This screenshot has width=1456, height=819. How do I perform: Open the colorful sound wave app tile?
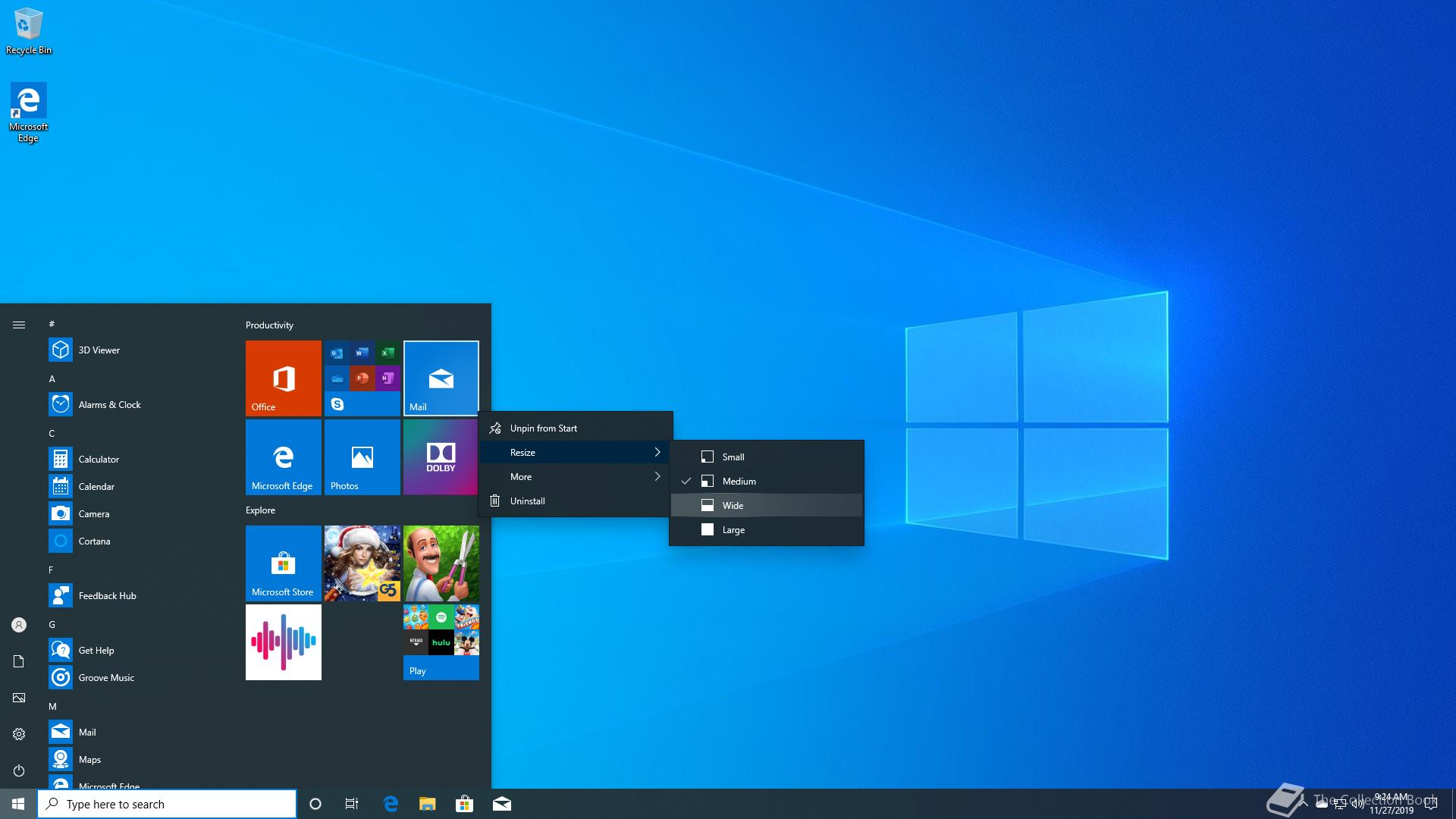[284, 642]
